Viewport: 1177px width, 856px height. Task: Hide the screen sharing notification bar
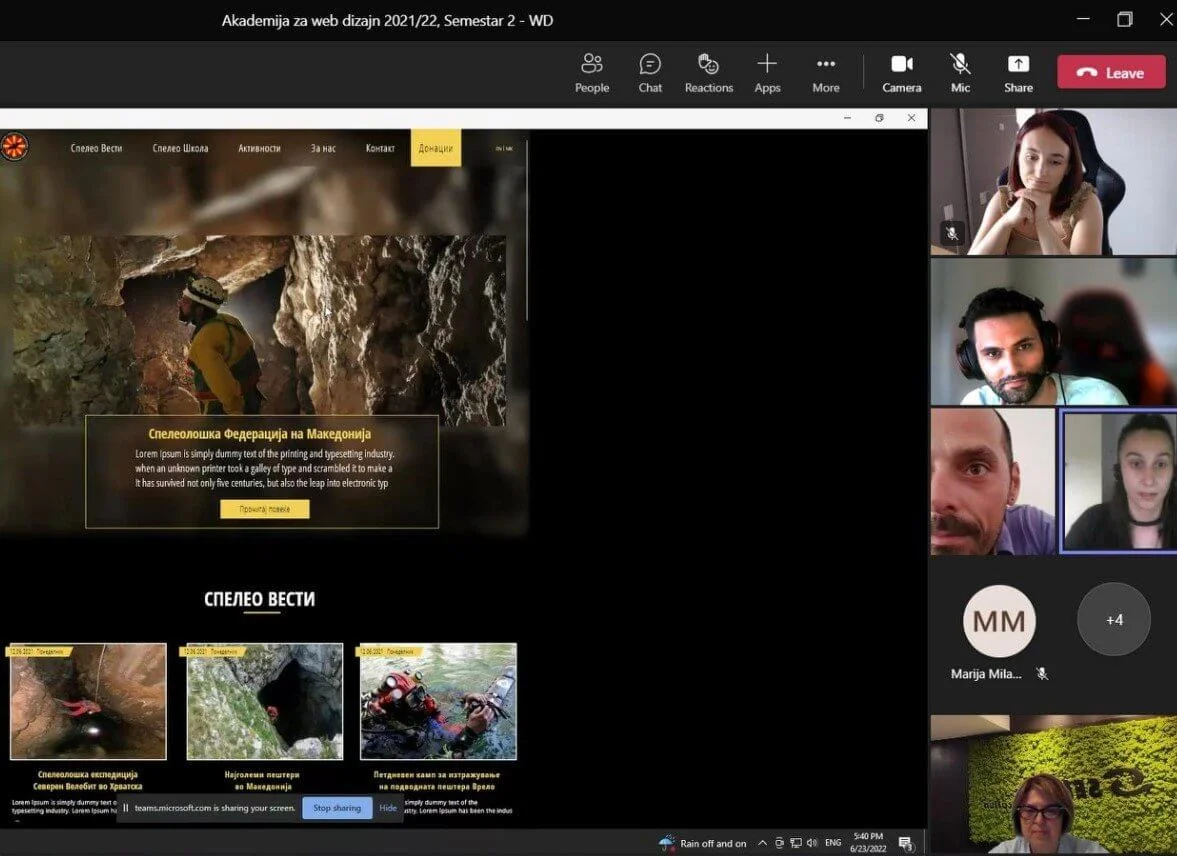tap(388, 808)
